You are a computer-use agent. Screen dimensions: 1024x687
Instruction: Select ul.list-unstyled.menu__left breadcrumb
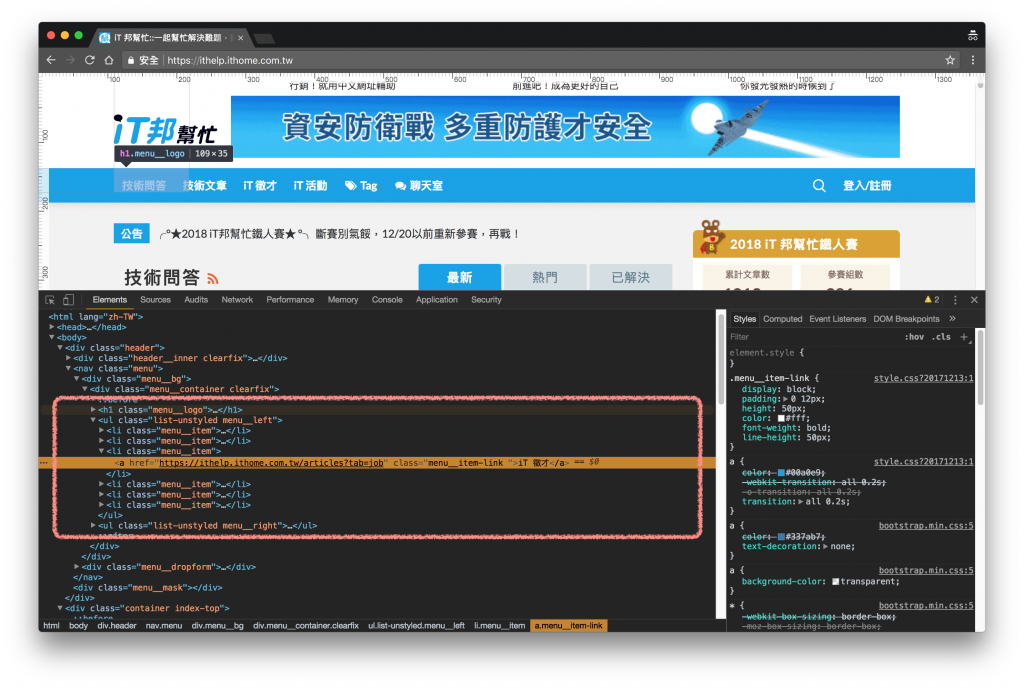[x=416, y=626]
